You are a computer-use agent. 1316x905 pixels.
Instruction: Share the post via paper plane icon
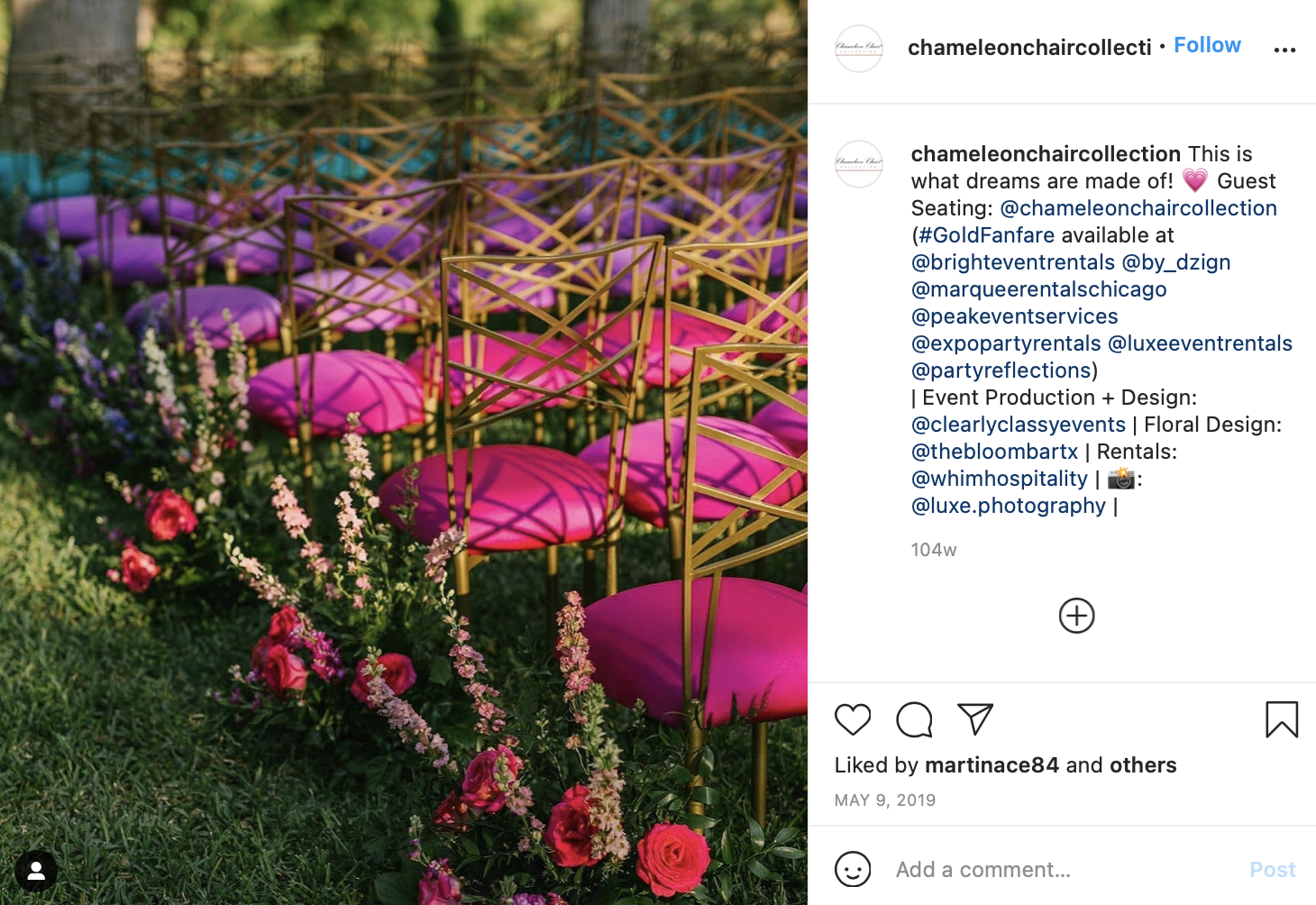pyautogui.click(x=975, y=718)
